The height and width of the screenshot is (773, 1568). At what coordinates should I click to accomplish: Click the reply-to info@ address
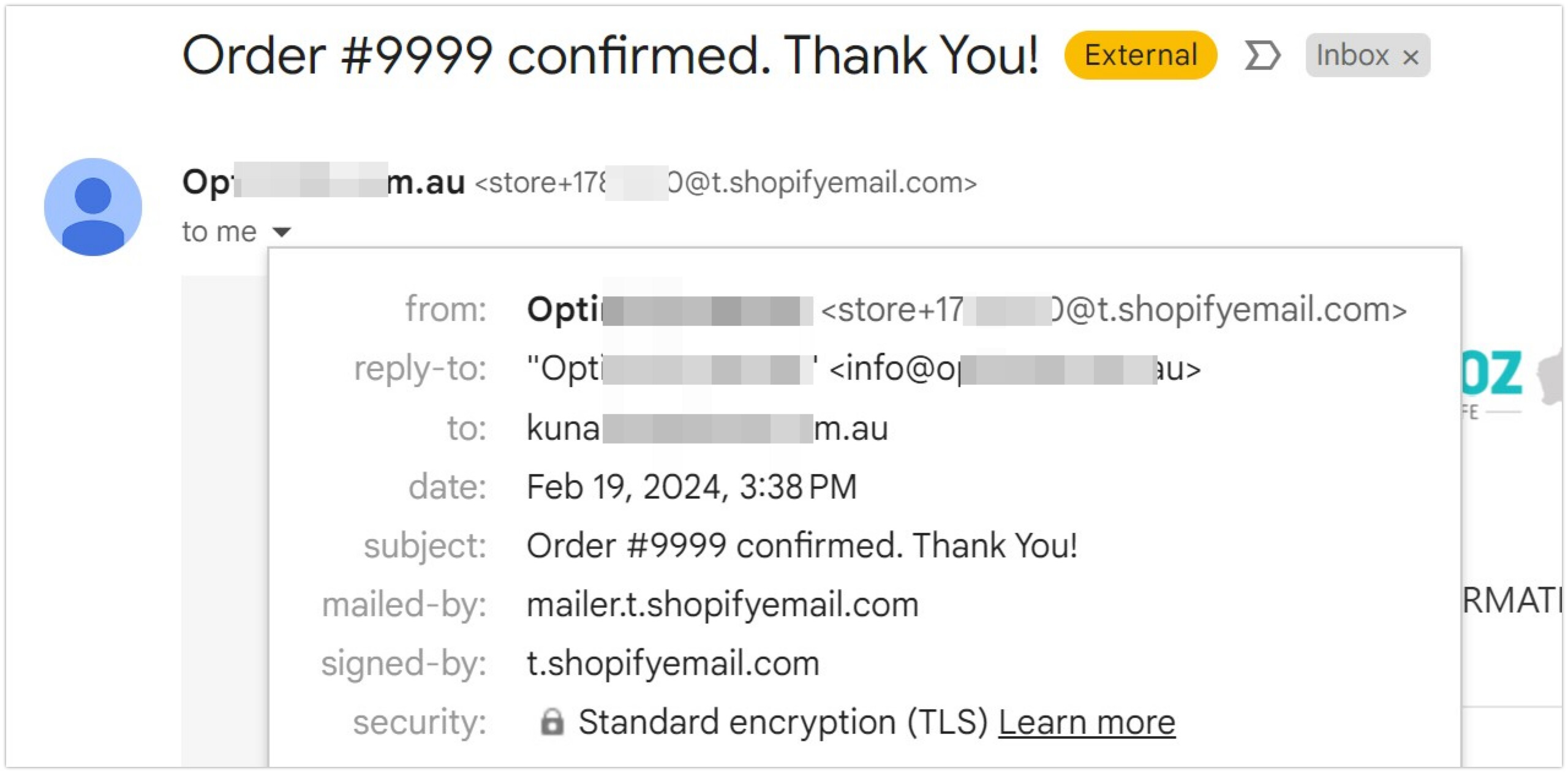pyautogui.click(x=1014, y=369)
